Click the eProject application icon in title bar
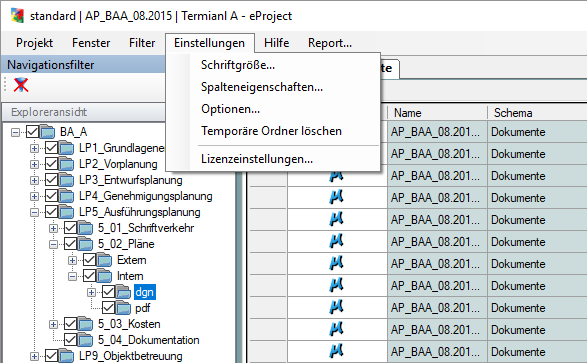This screenshot has height=363, width=587. tap(17, 16)
